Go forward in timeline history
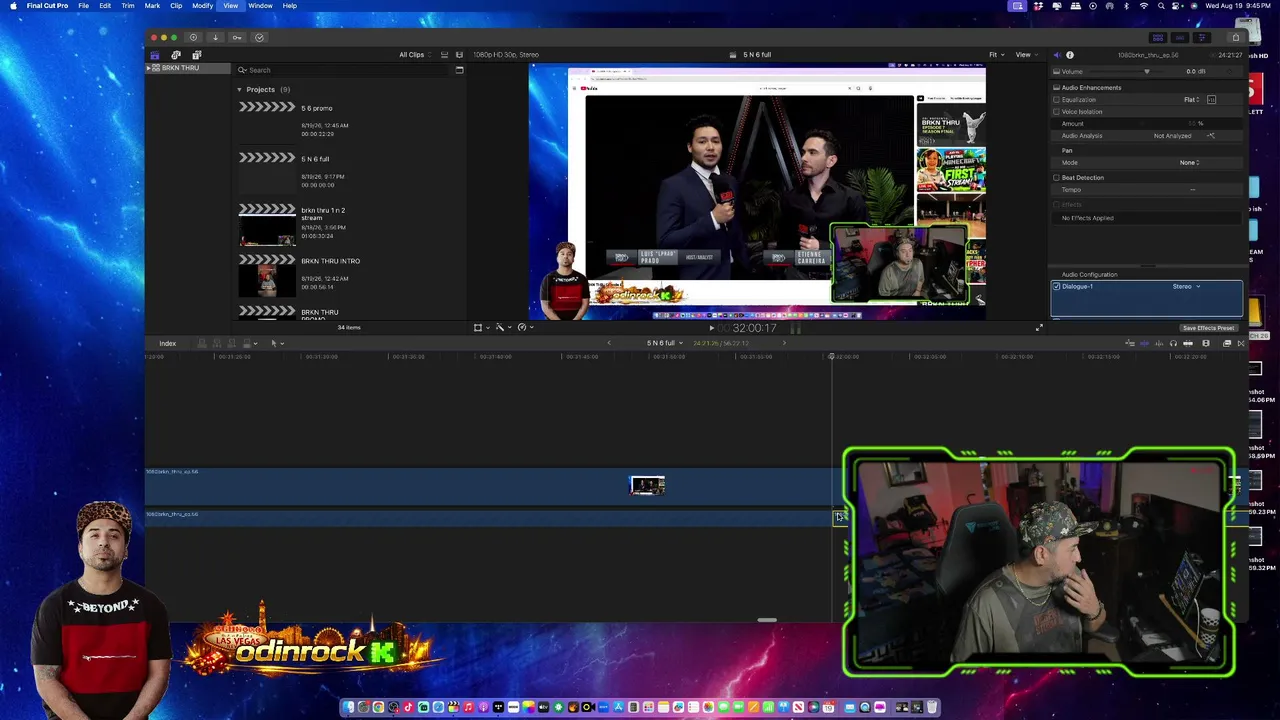The height and width of the screenshot is (720, 1280). pyautogui.click(x=784, y=344)
